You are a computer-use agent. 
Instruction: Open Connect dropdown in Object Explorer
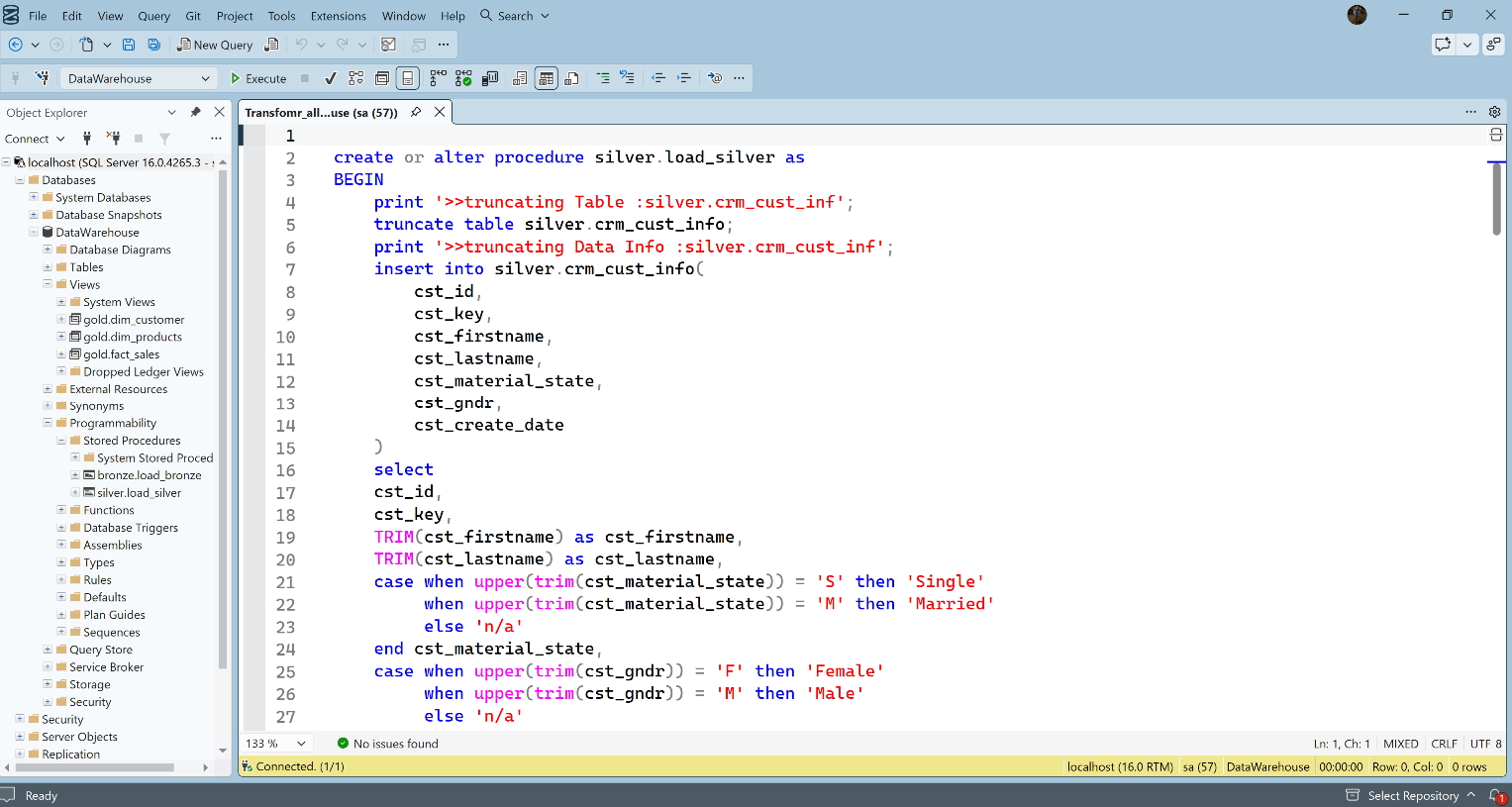(35, 139)
